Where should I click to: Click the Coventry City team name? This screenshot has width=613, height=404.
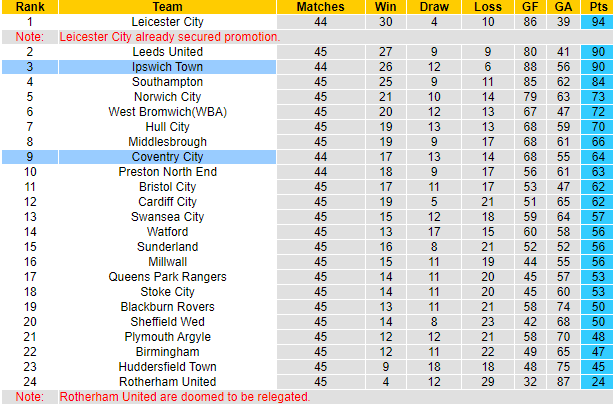point(167,157)
